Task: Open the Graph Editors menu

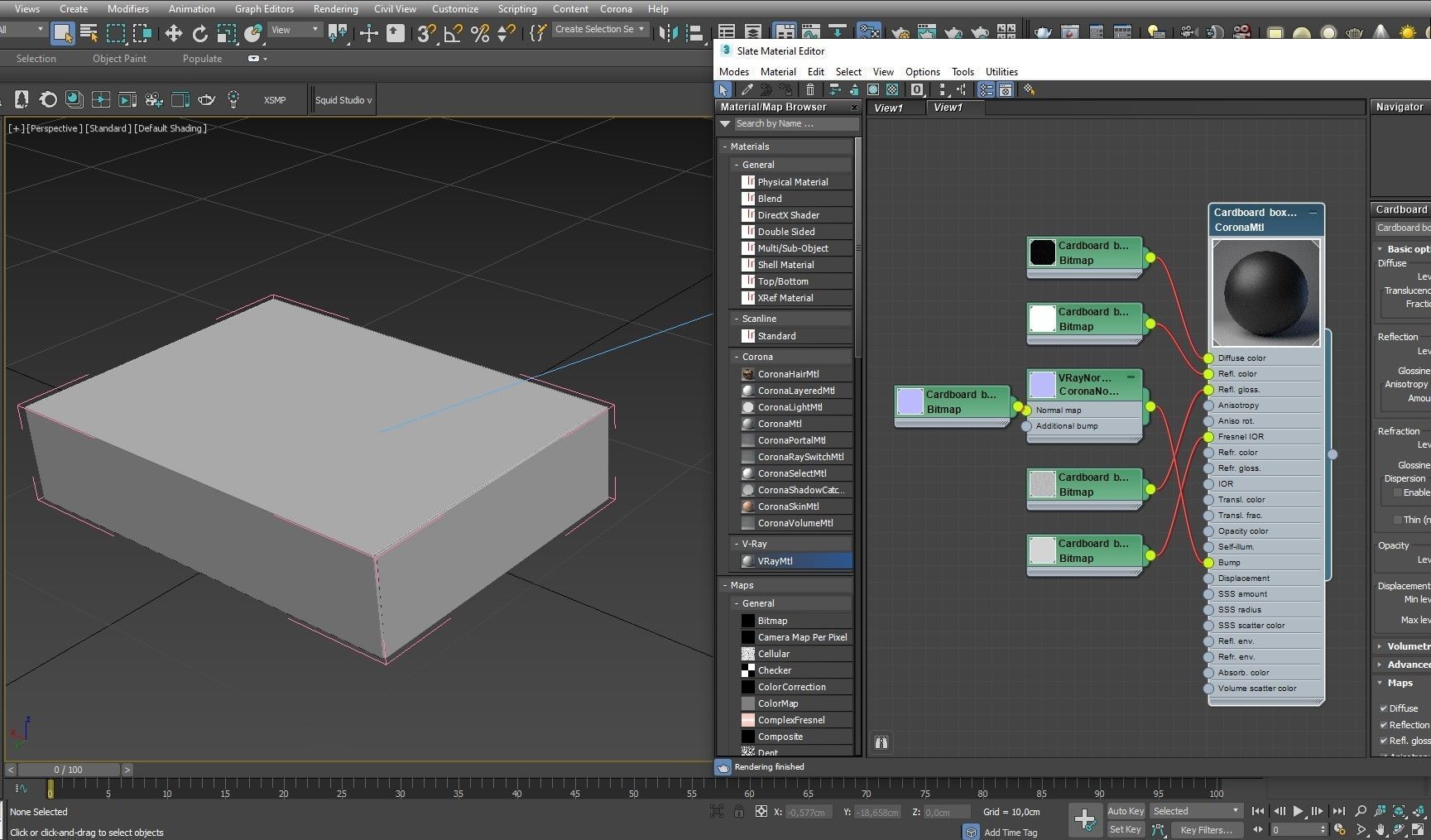Action: pyautogui.click(x=264, y=9)
